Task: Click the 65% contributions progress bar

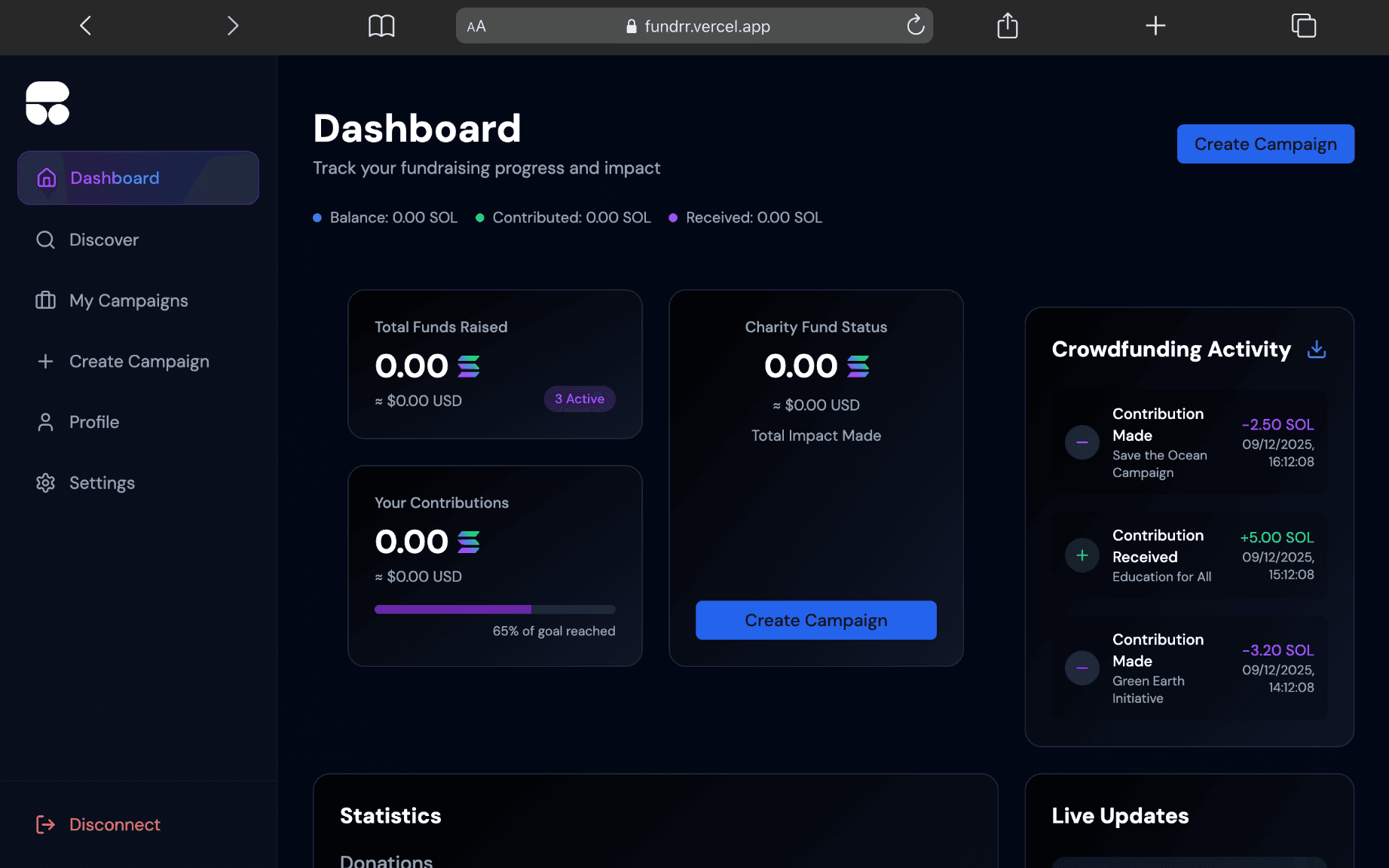Action: (494, 610)
